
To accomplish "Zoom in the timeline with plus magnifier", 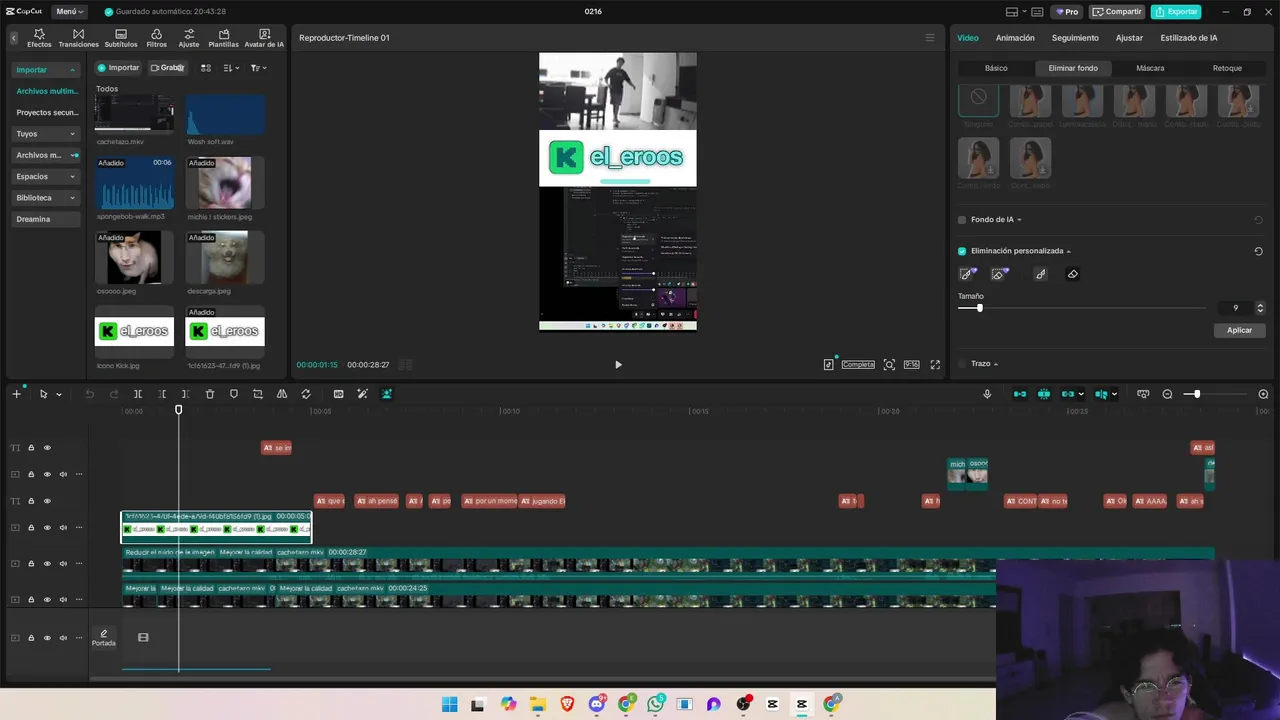I will coord(1263,394).
